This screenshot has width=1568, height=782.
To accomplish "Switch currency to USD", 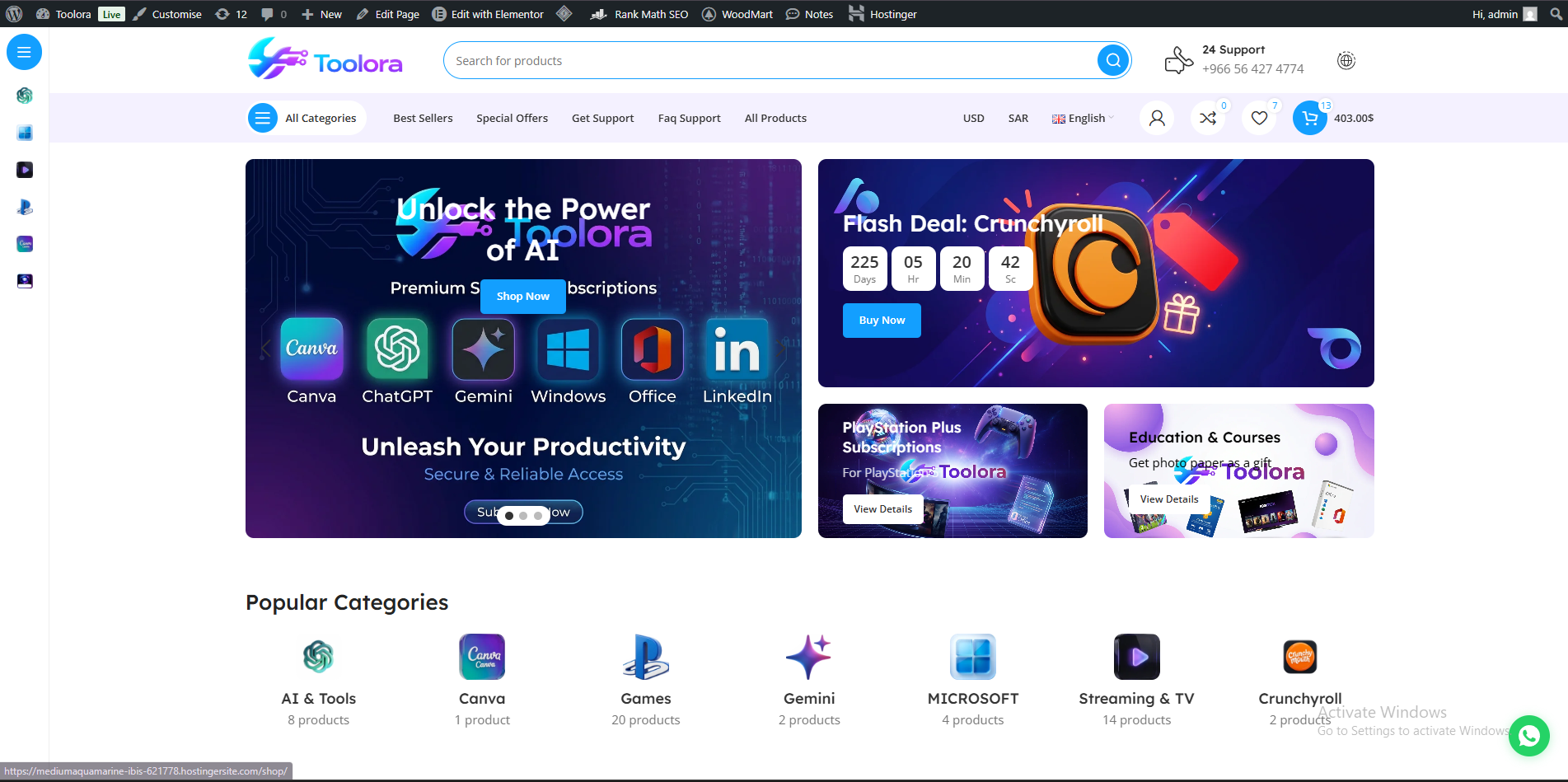I will pos(973,118).
